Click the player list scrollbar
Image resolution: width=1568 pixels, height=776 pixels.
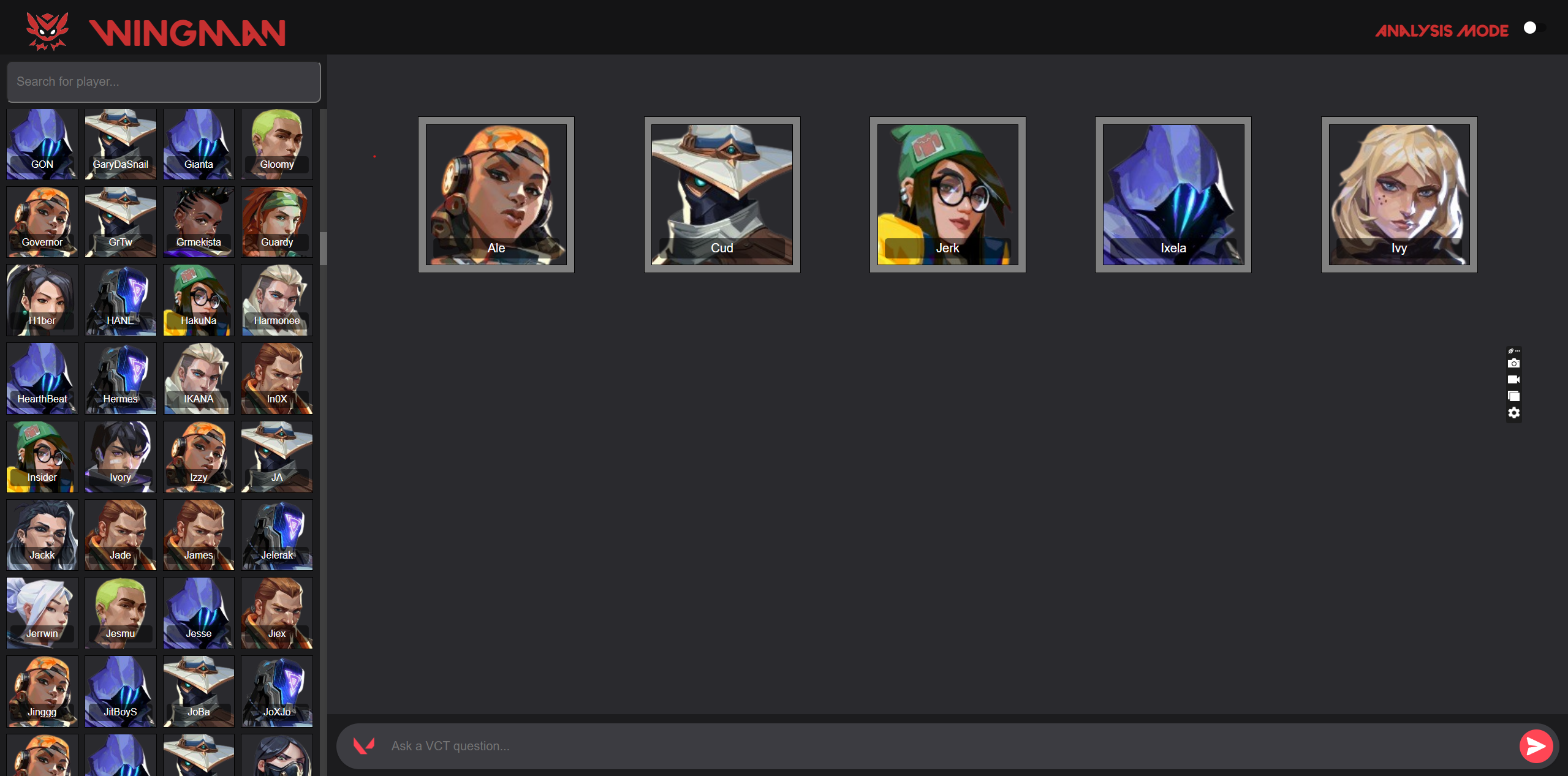coord(324,248)
